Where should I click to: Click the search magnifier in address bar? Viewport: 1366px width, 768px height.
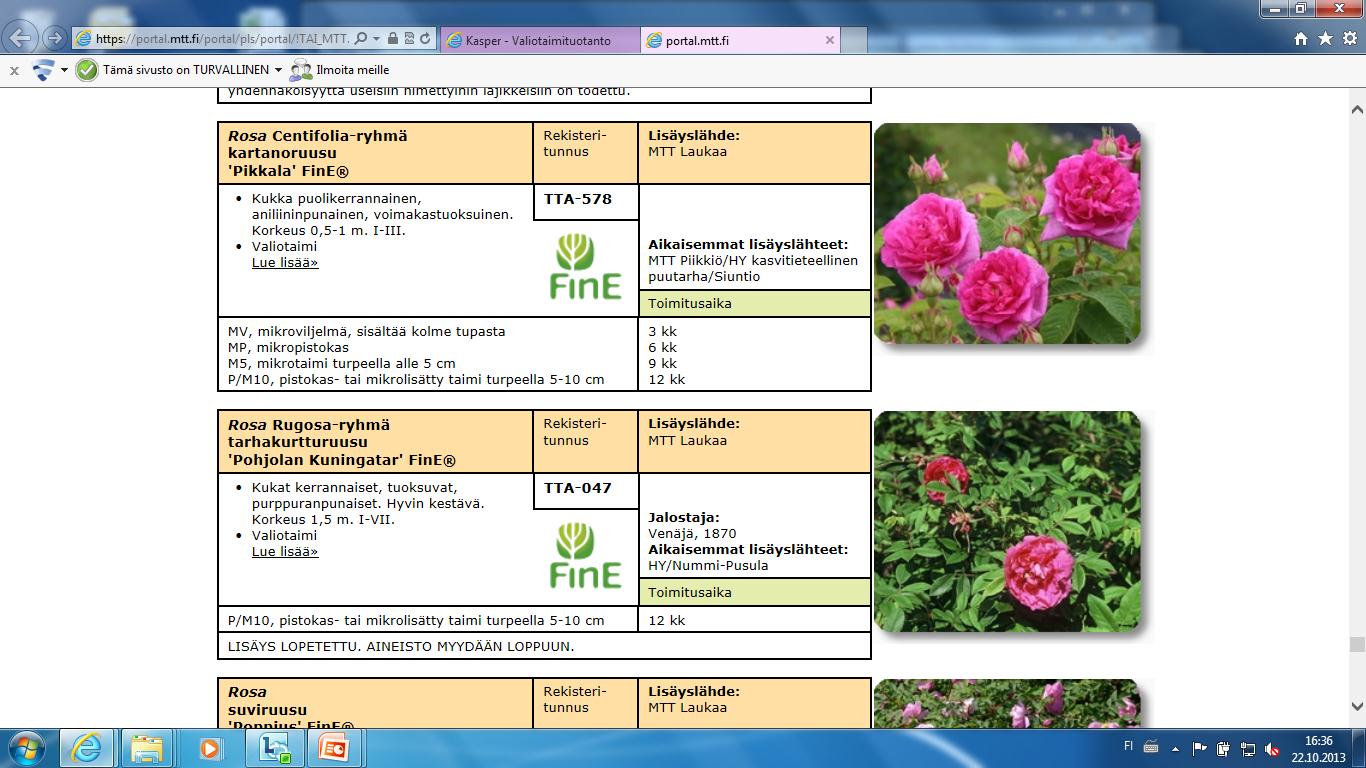(x=361, y=39)
